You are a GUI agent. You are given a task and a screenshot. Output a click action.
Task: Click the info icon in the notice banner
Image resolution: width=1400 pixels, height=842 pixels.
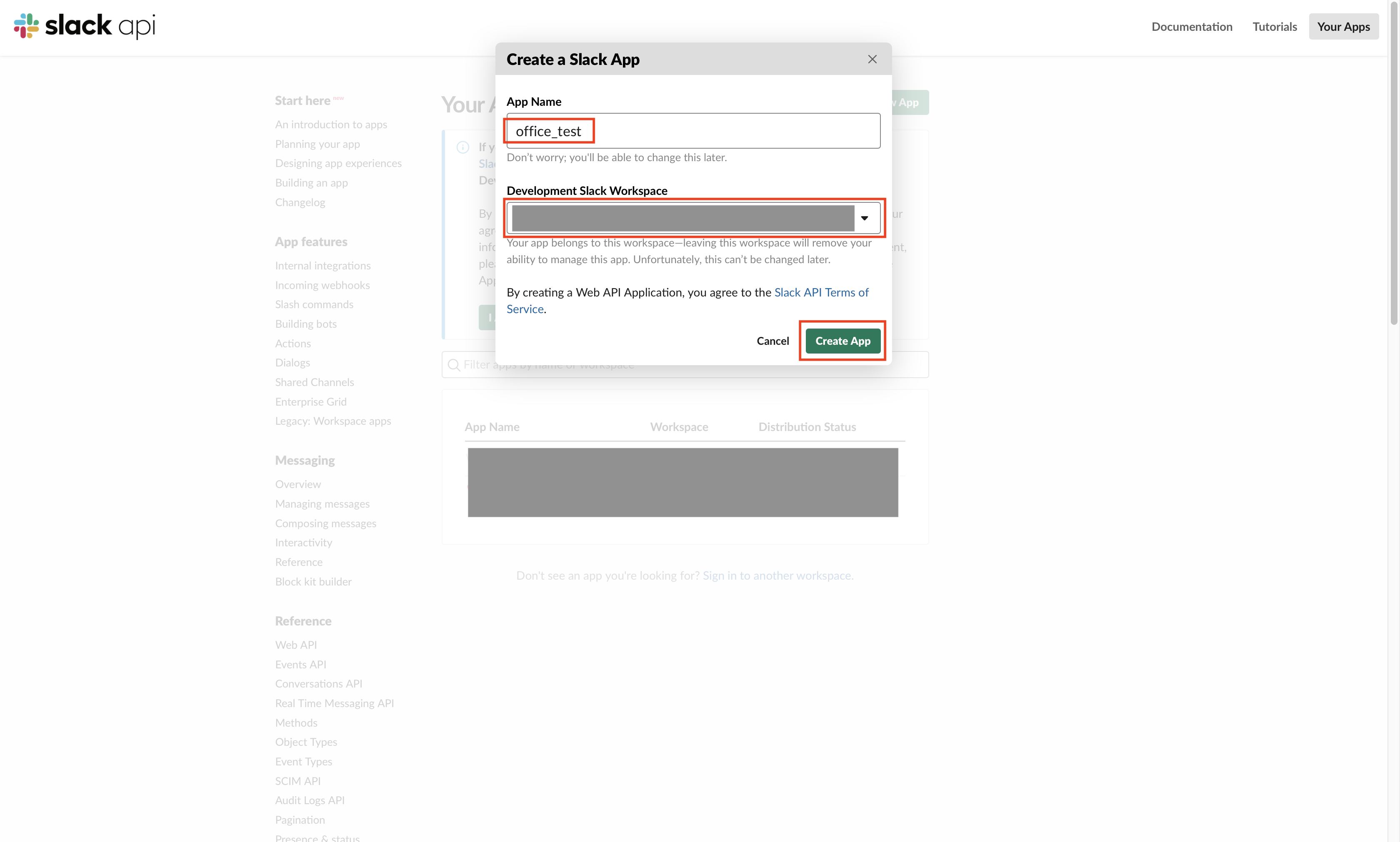coord(462,147)
